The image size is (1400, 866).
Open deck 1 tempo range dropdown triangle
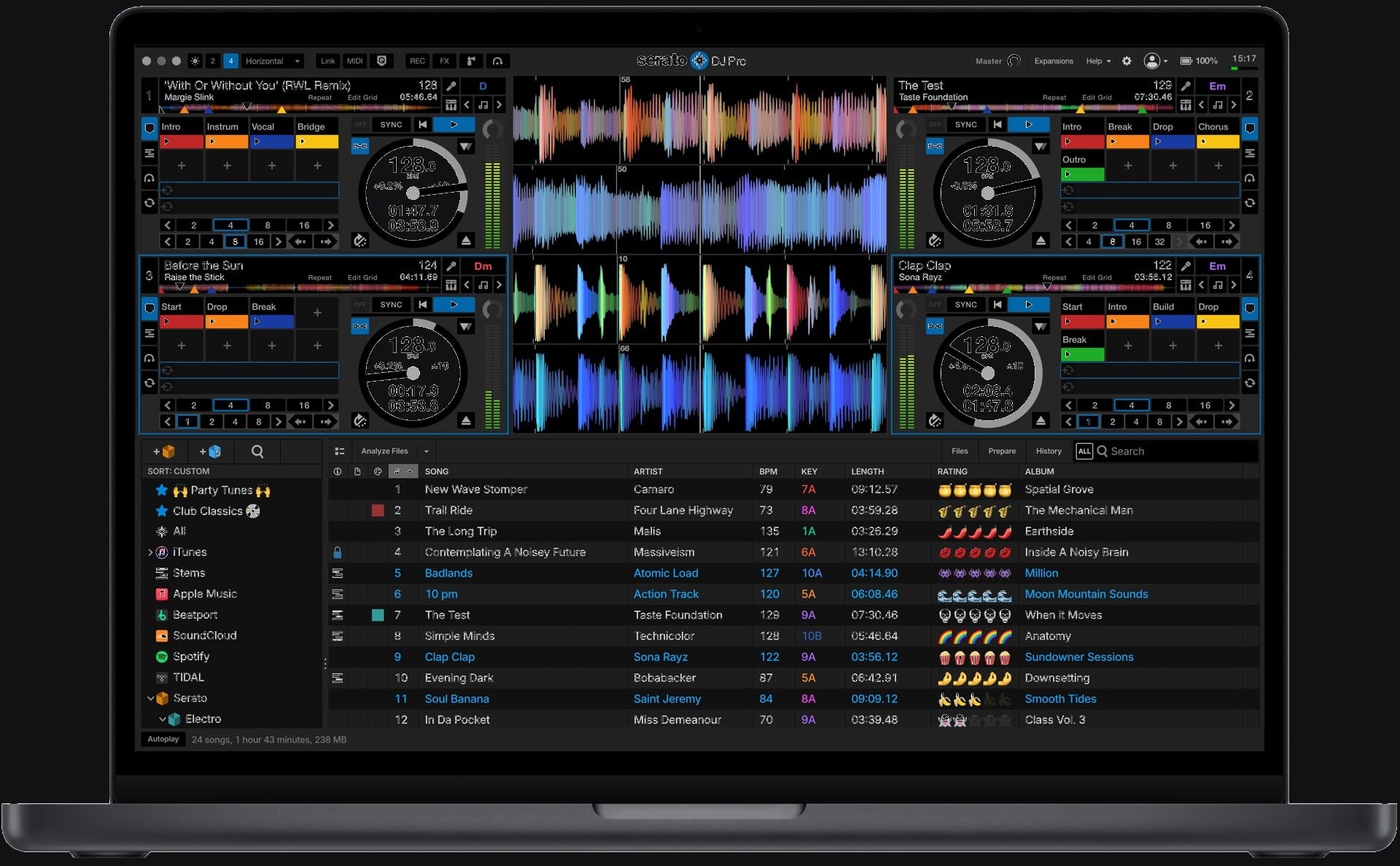click(465, 147)
